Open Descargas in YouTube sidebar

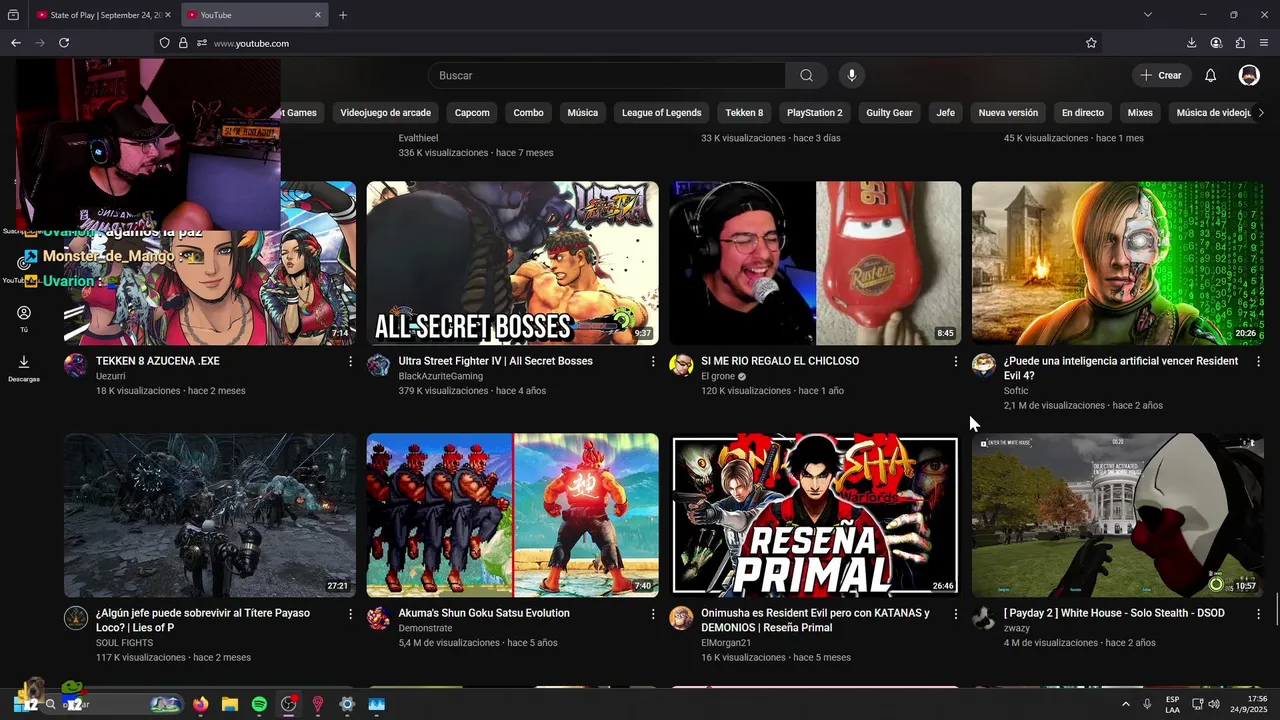(x=24, y=368)
